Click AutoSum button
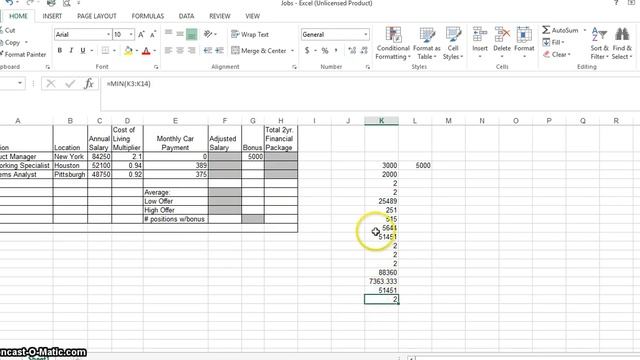 tap(560, 30)
